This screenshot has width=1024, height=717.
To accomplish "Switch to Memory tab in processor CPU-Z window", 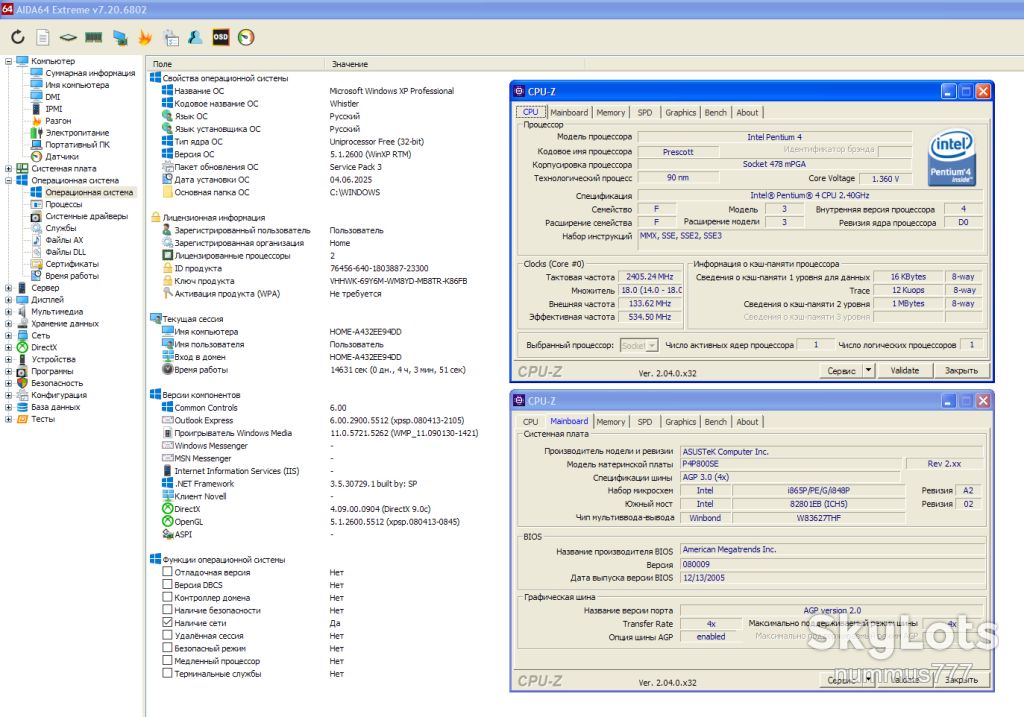I will tap(611, 112).
